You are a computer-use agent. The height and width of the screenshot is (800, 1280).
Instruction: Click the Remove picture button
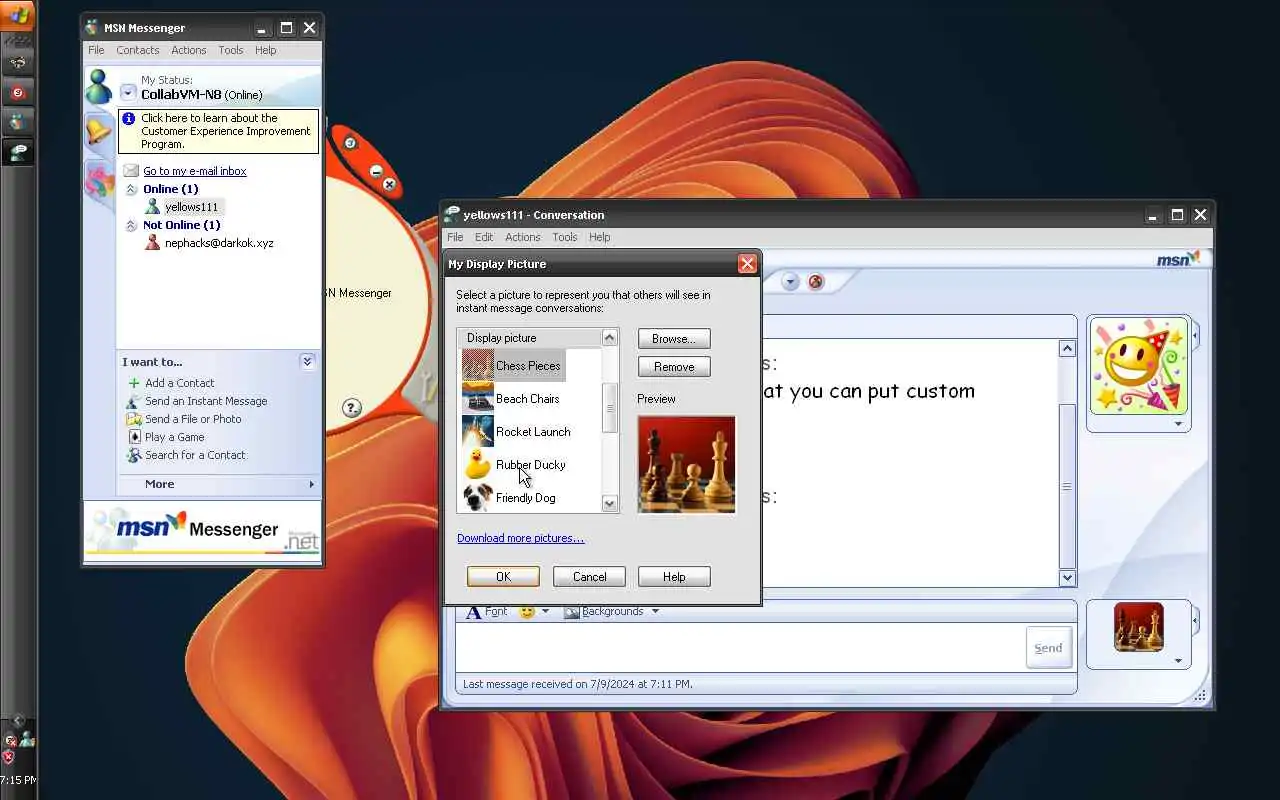pyautogui.click(x=674, y=367)
